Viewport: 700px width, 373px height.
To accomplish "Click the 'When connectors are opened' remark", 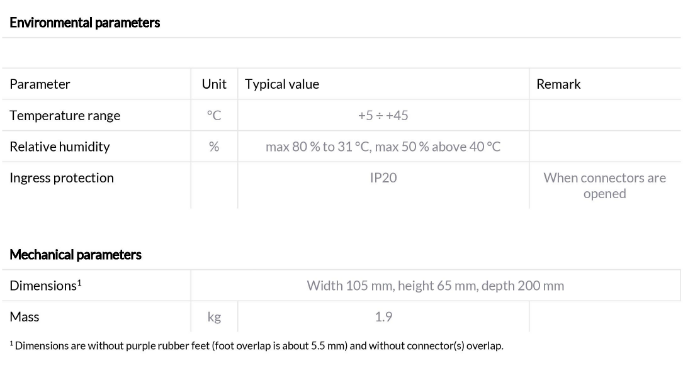I will [604, 186].
